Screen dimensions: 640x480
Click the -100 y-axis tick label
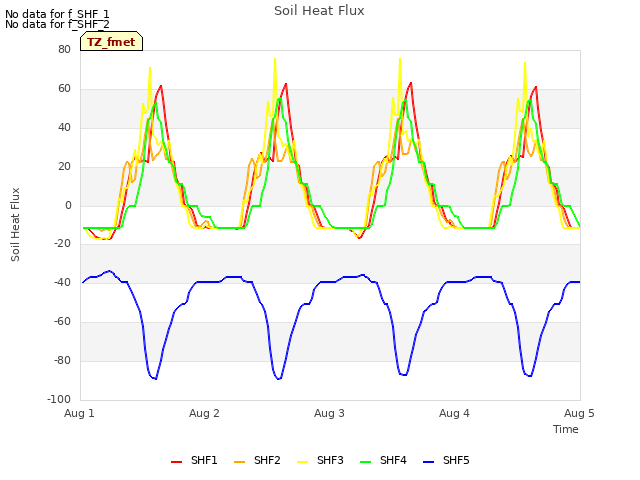point(59,399)
